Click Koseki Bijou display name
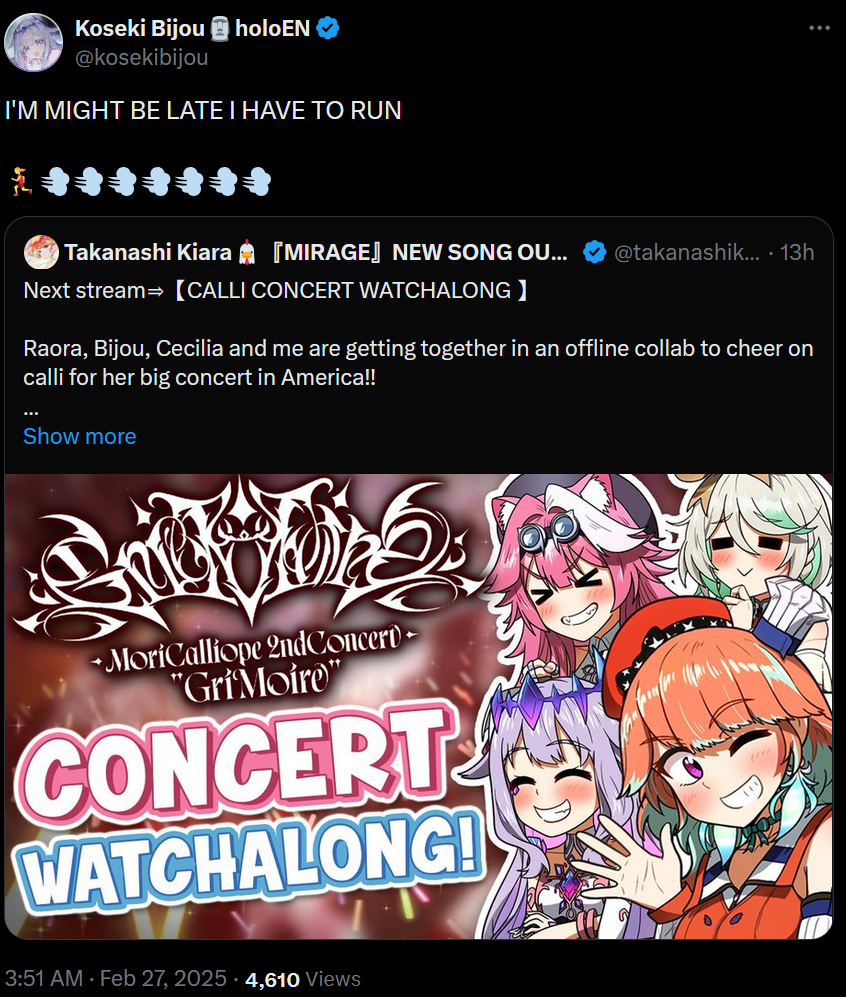 pyautogui.click(x=140, y=29)
